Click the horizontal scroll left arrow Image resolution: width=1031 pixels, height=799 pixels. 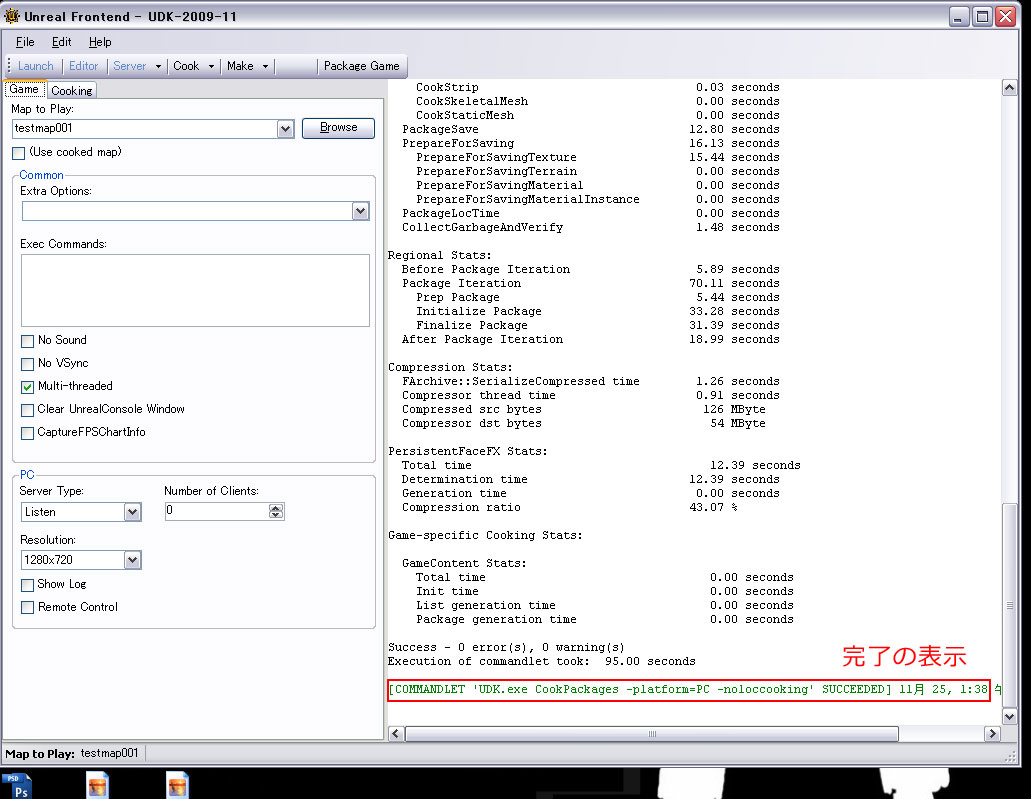396,733
